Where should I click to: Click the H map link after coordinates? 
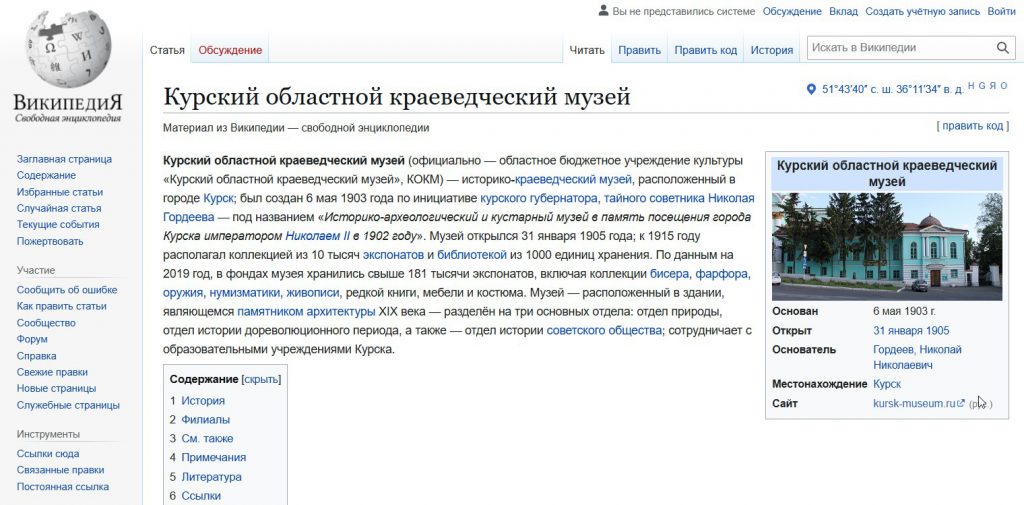971,86
